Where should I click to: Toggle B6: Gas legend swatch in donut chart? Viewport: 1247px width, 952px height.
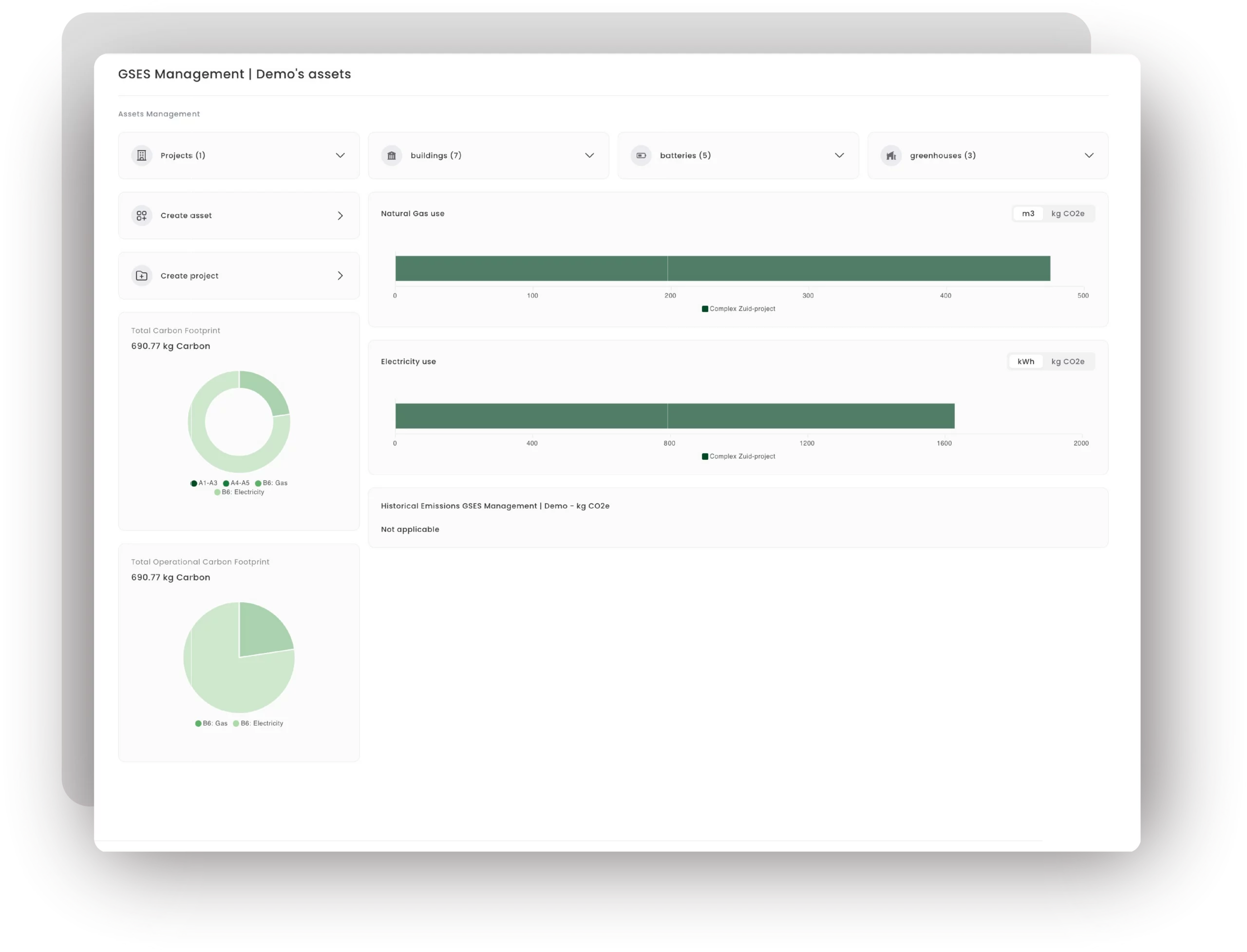tap(258, 483)
